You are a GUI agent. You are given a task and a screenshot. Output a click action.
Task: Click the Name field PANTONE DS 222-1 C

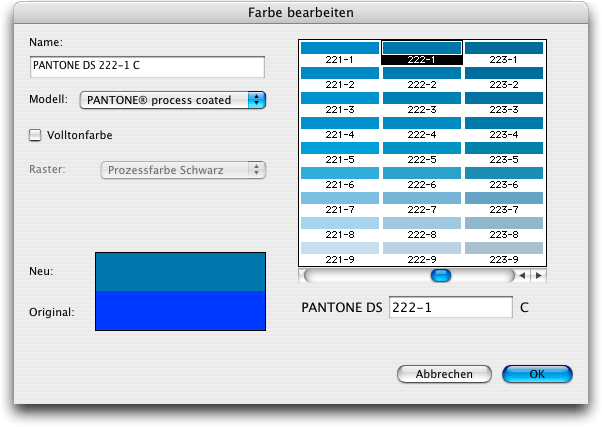(x=147, y=66)
